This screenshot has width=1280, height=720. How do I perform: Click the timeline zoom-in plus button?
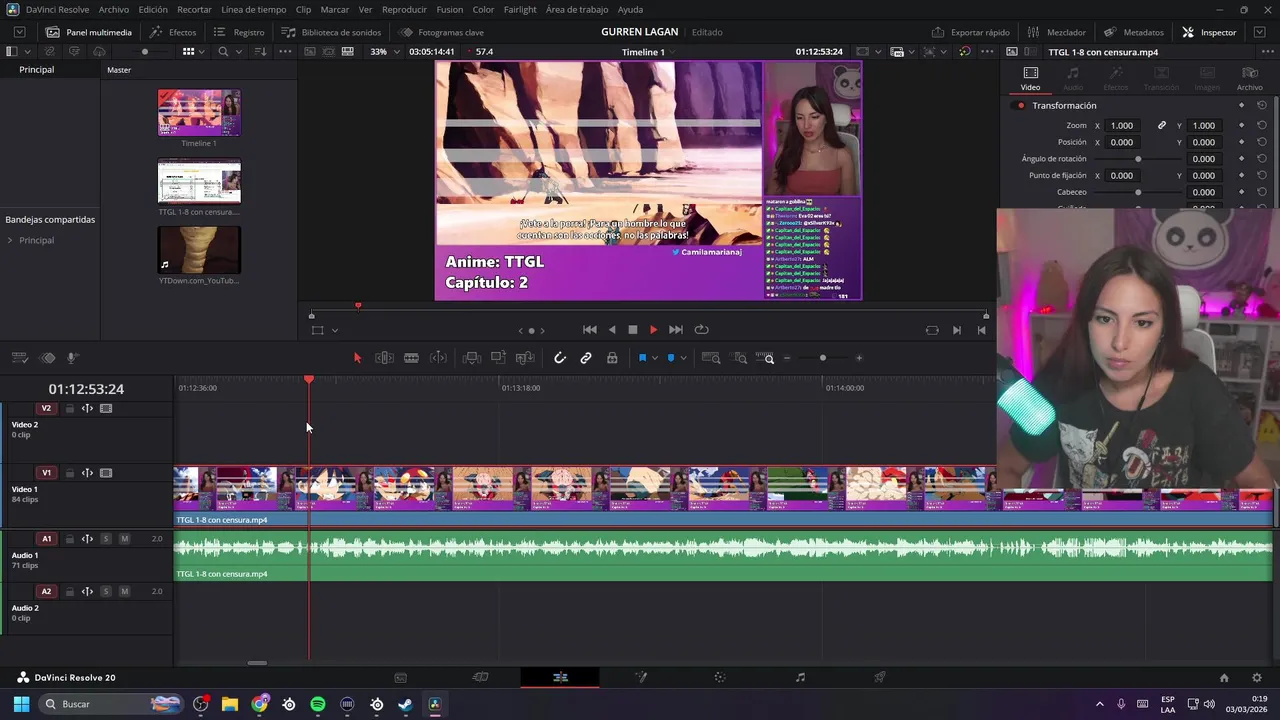tap(859, 358)
